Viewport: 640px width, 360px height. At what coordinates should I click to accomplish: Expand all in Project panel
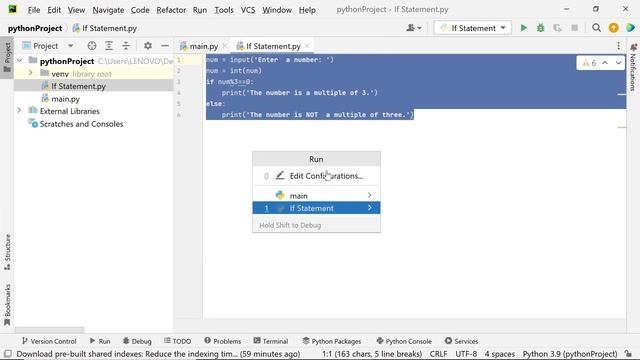(109, 46)
